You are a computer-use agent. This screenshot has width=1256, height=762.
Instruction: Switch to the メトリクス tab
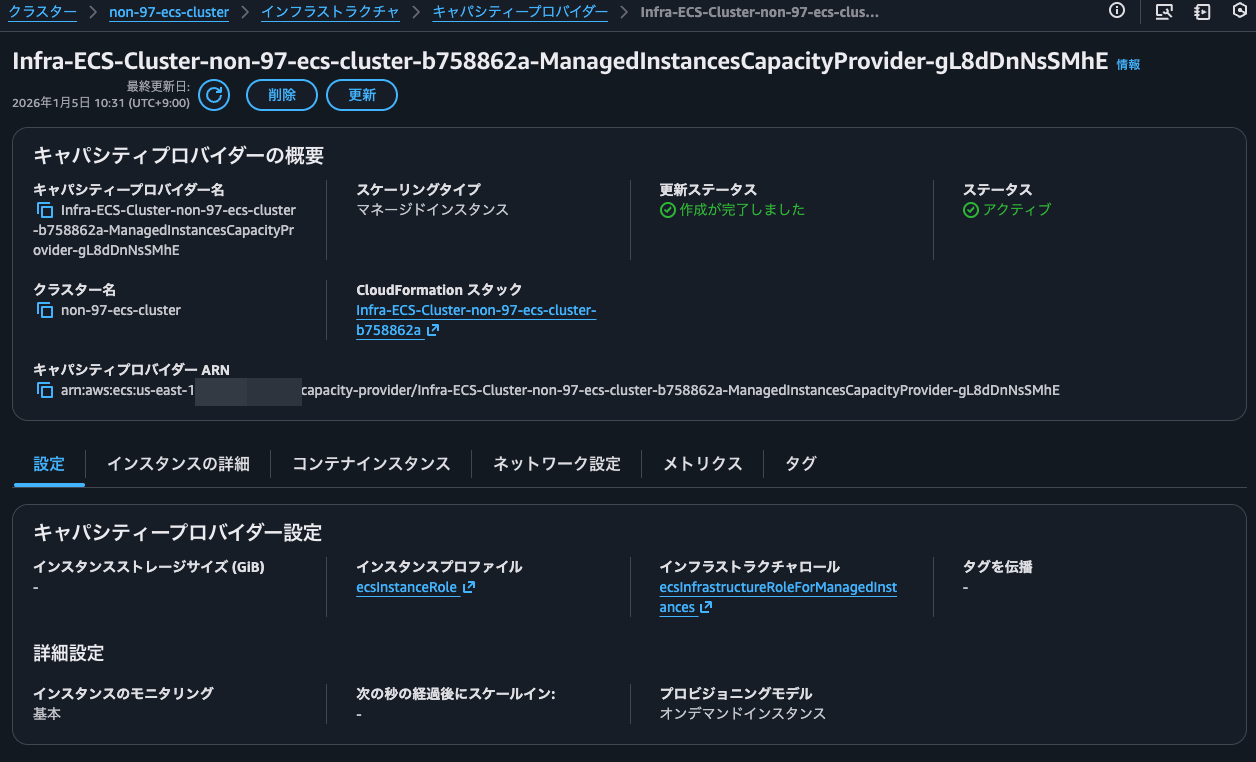[702, 463]
